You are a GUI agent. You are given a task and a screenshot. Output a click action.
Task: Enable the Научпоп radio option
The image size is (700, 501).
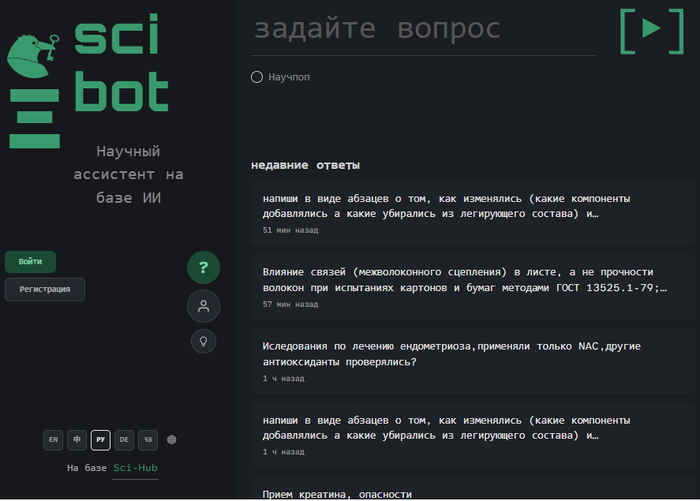click(x=257, y=77)
